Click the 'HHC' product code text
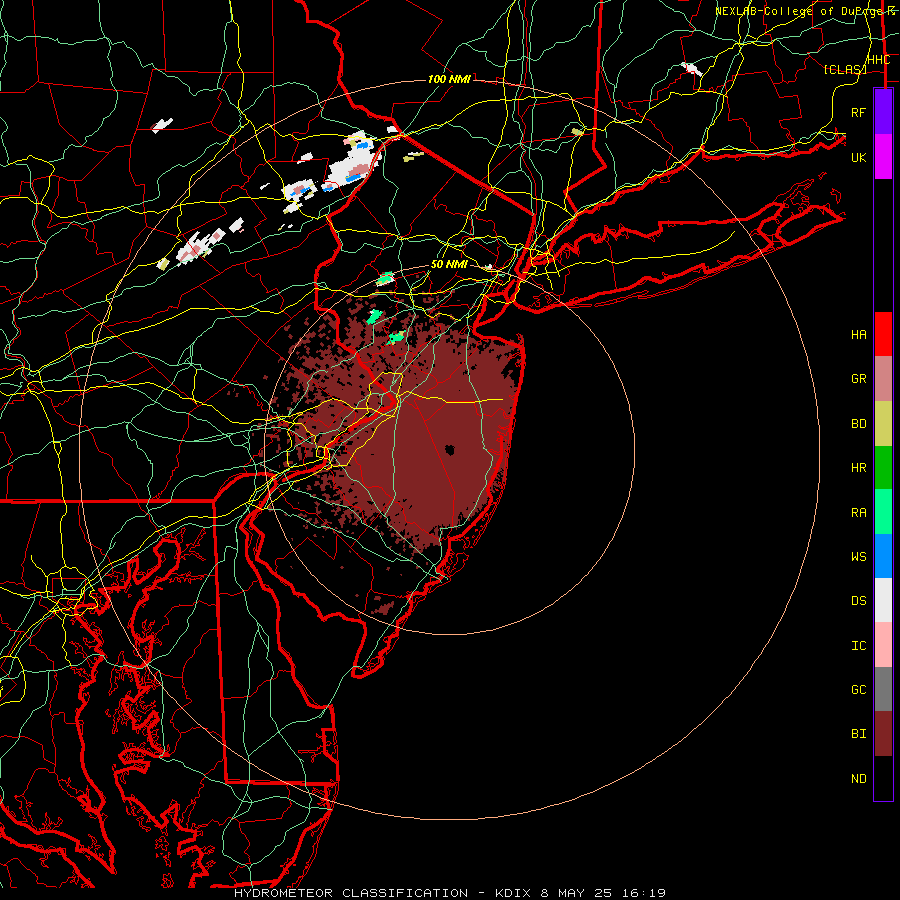 pyautogui.click(x=878, y=60)
